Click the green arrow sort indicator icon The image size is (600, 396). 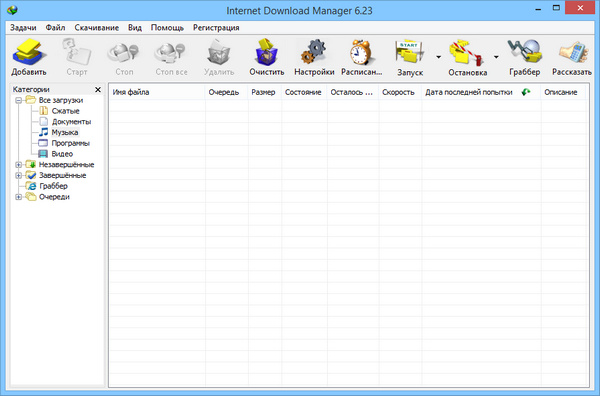coord(526,92)
